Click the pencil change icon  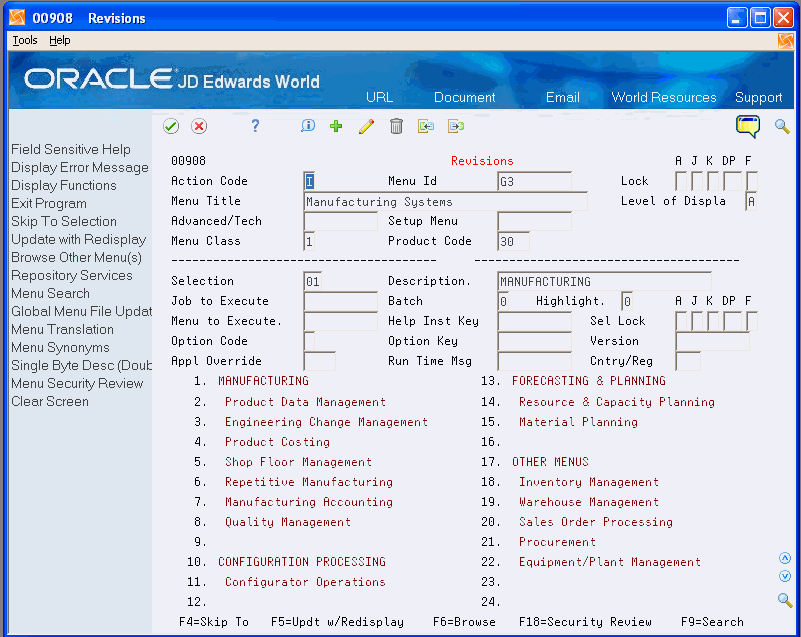click(x=366, y=126)
